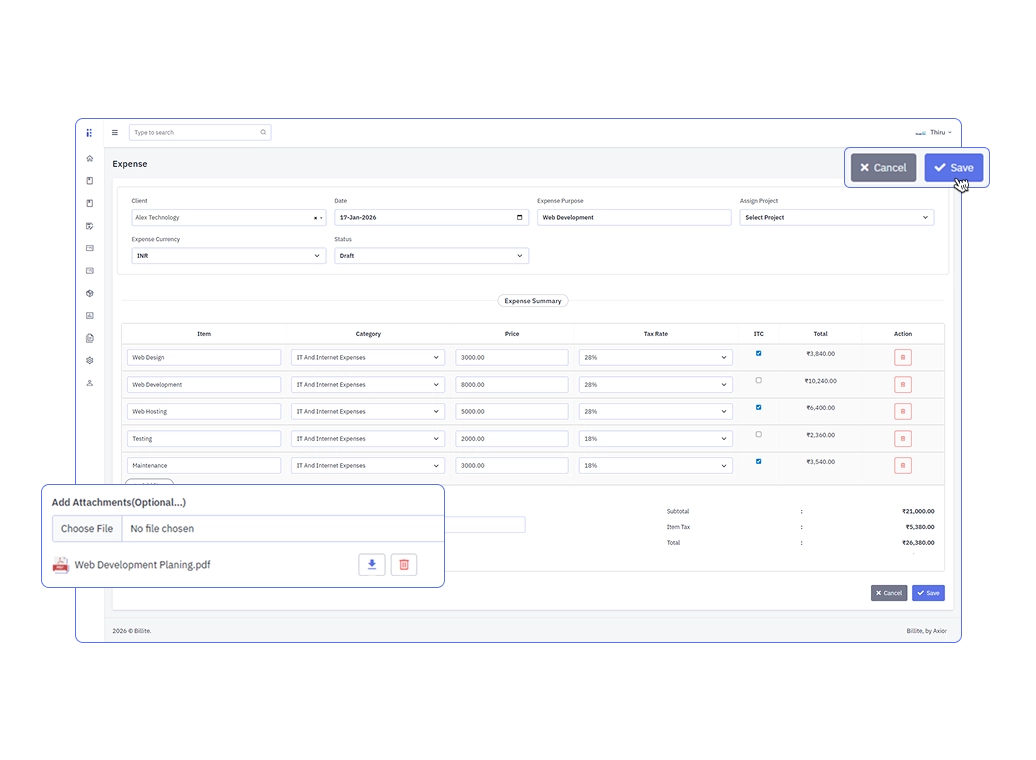The image size is (1036, 760).
Task: Open the gear settings sidebar icon
Action: tap(90, 361)
